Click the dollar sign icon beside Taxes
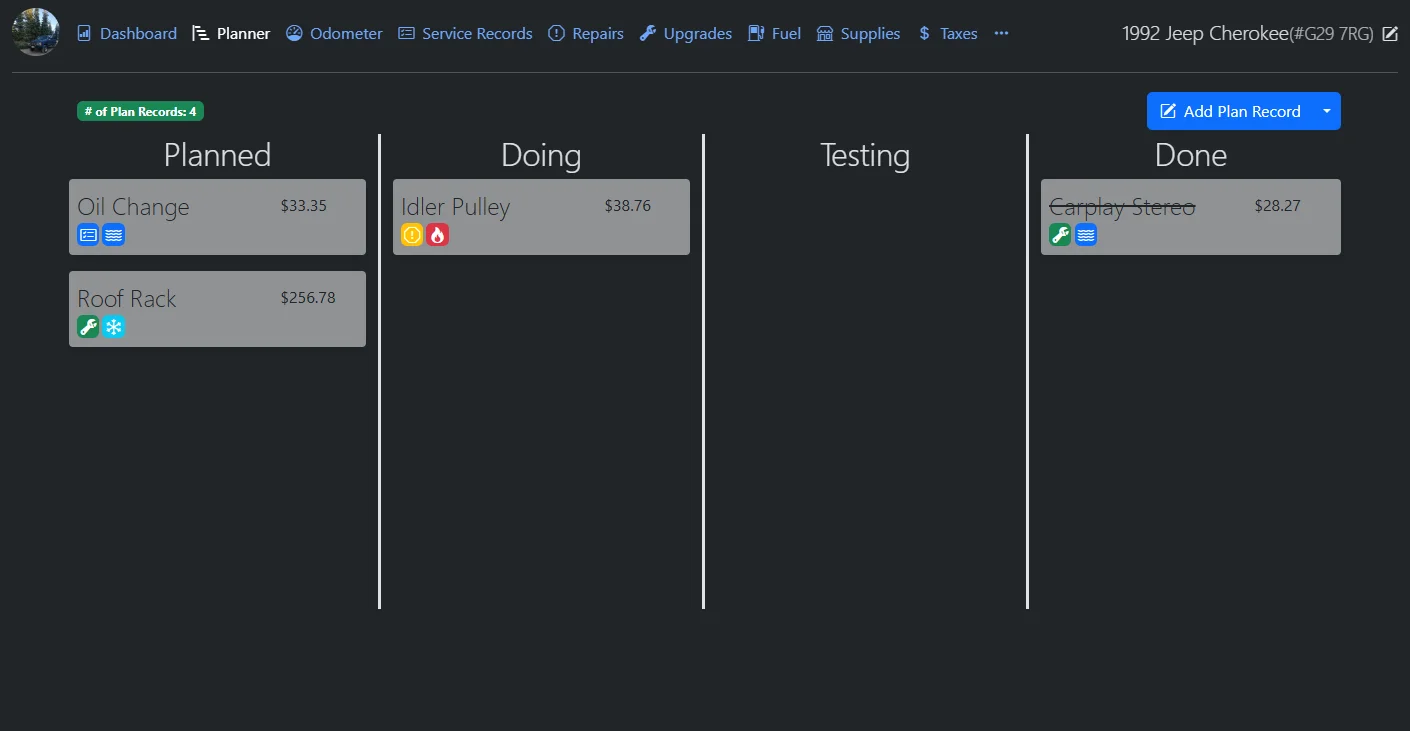The image size is (1410, 731). pos(922,33)
